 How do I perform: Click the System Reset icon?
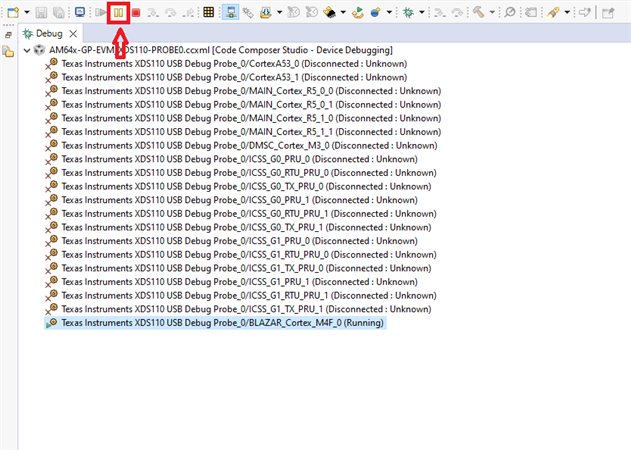click(x=311, y=13)
